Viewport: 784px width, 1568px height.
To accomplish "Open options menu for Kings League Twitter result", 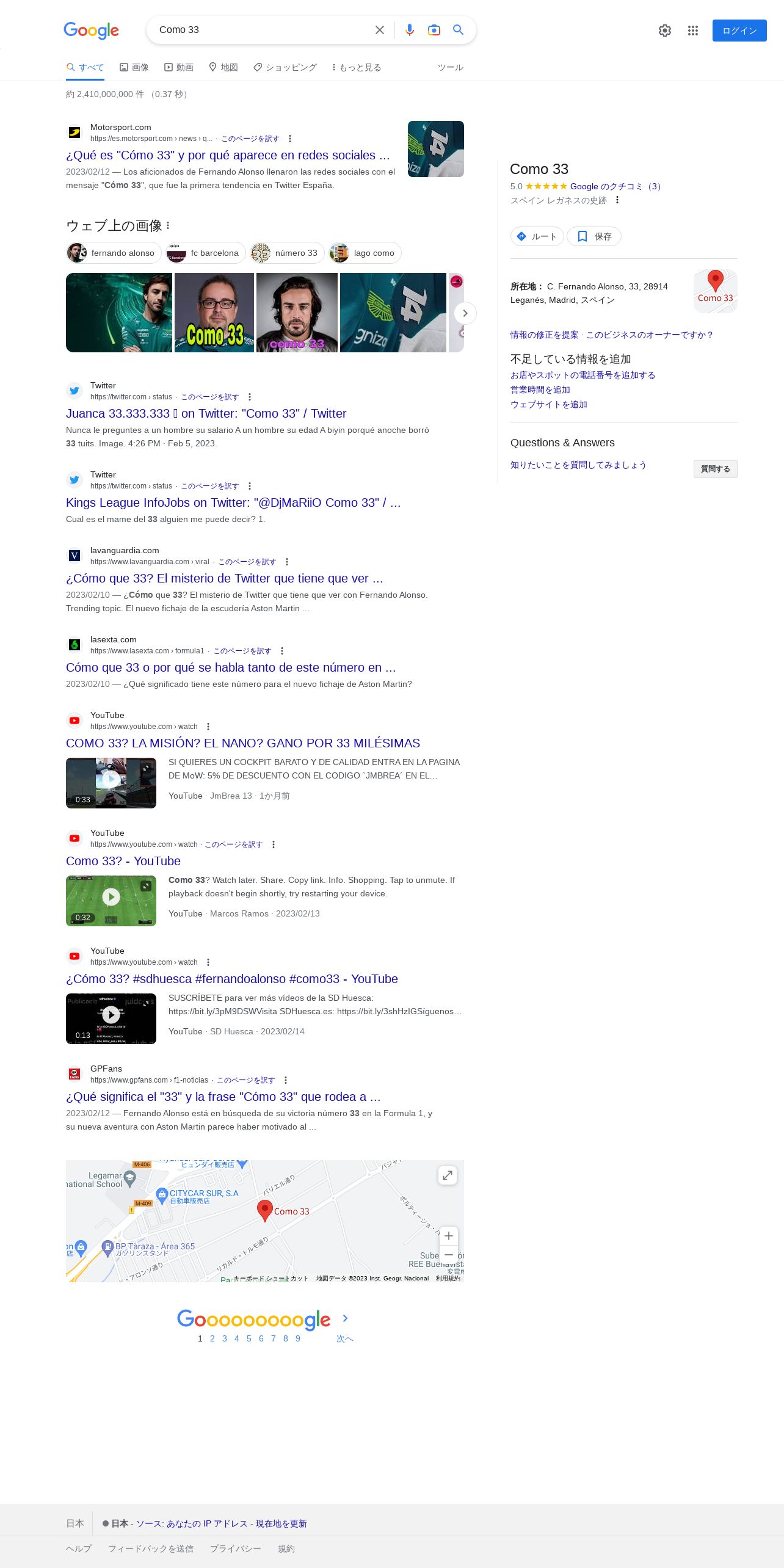I will click(250, 486).
